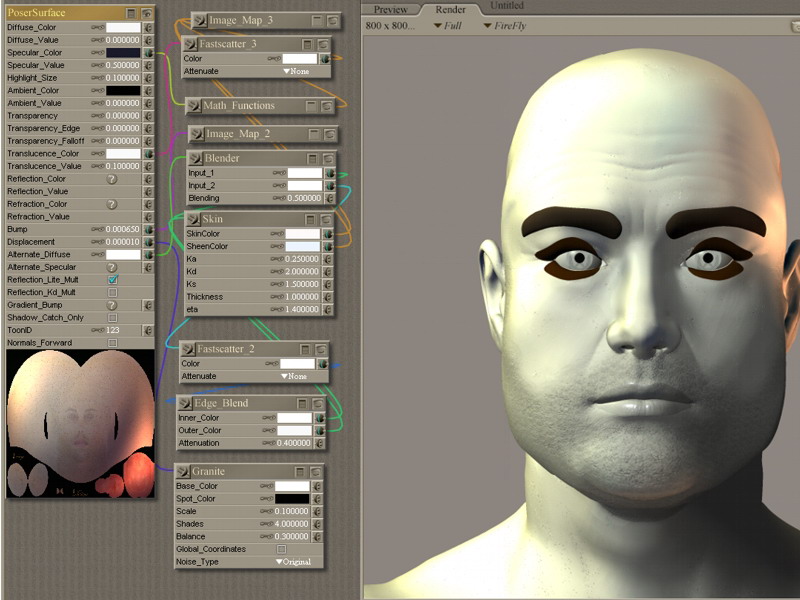The width and height of the screenshot is (800, 600).
Task: Open the FireFly render engine dropdown
Action: 506,25
